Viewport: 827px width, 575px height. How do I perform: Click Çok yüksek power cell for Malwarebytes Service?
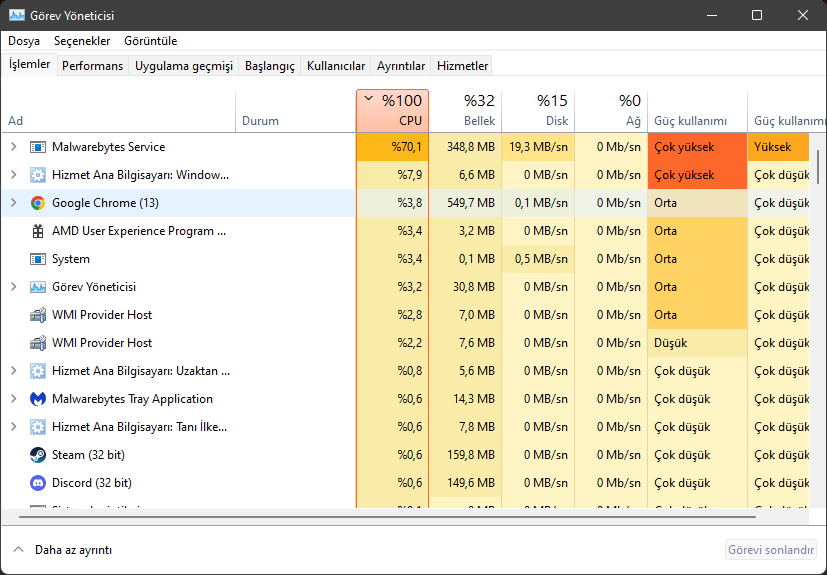coord(697,147)
